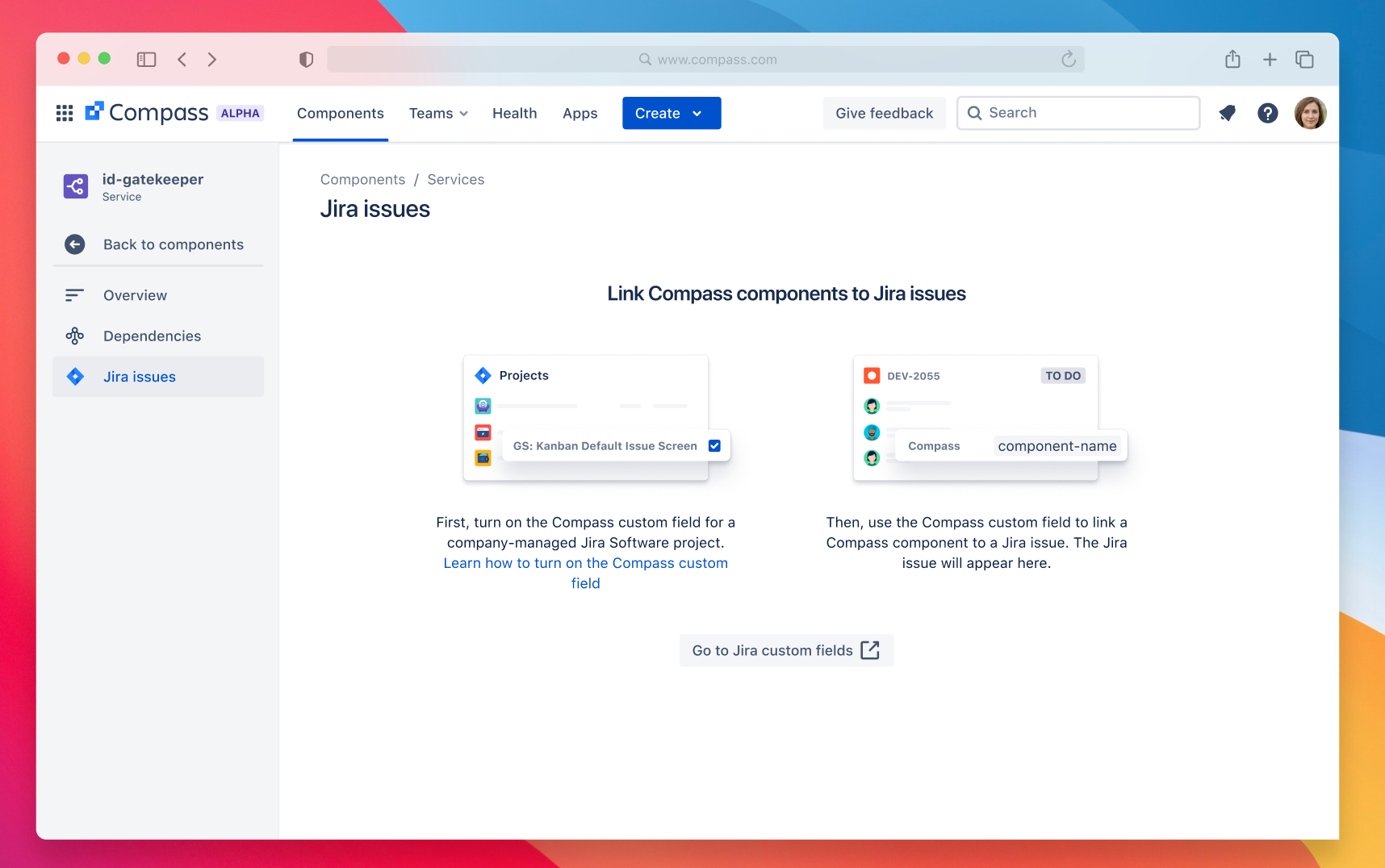Select Jira issues in the sidebar

tap(158, 377)
